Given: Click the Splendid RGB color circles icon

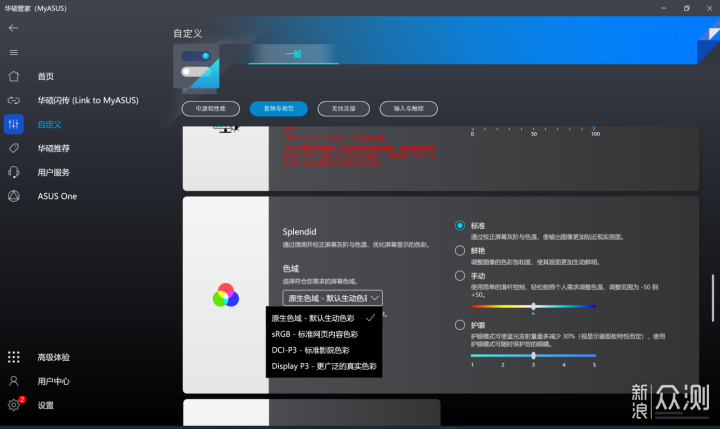Looking at the screenshot, I should [x=225, y=295].
